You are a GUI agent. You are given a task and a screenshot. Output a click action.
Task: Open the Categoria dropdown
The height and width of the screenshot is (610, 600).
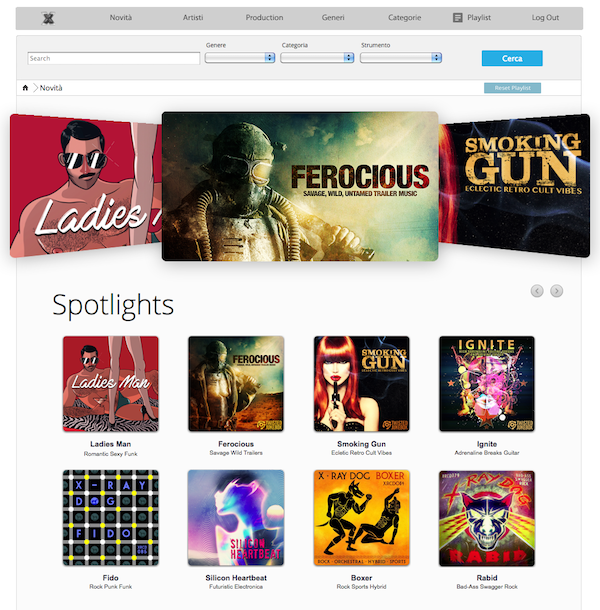click(317, 58)
